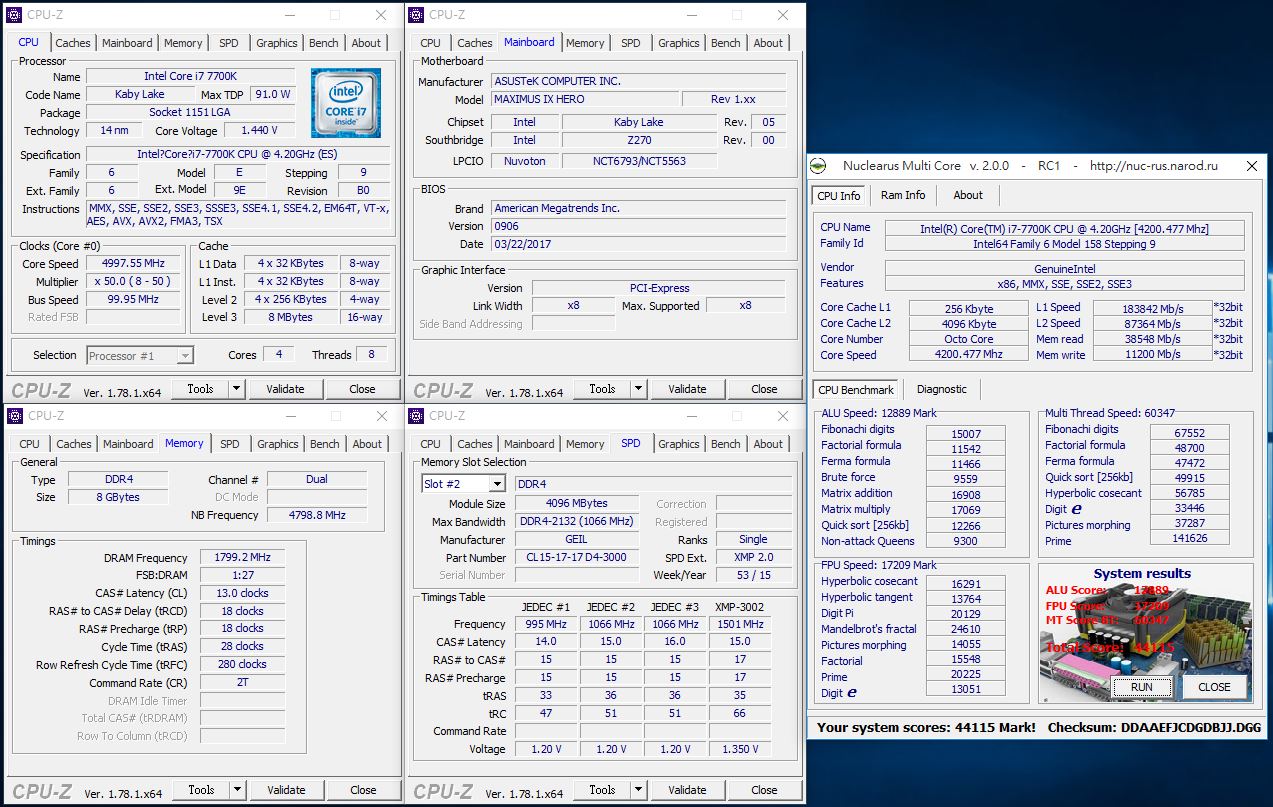Click the Close button in the Mainboard CPU-Z window
This screenshot has height=807, width=1273.
point(764,389)
